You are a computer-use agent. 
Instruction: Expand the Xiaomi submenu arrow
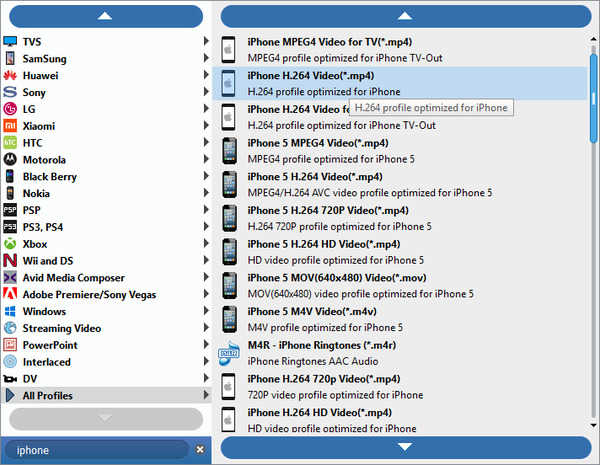click(206, 125)
